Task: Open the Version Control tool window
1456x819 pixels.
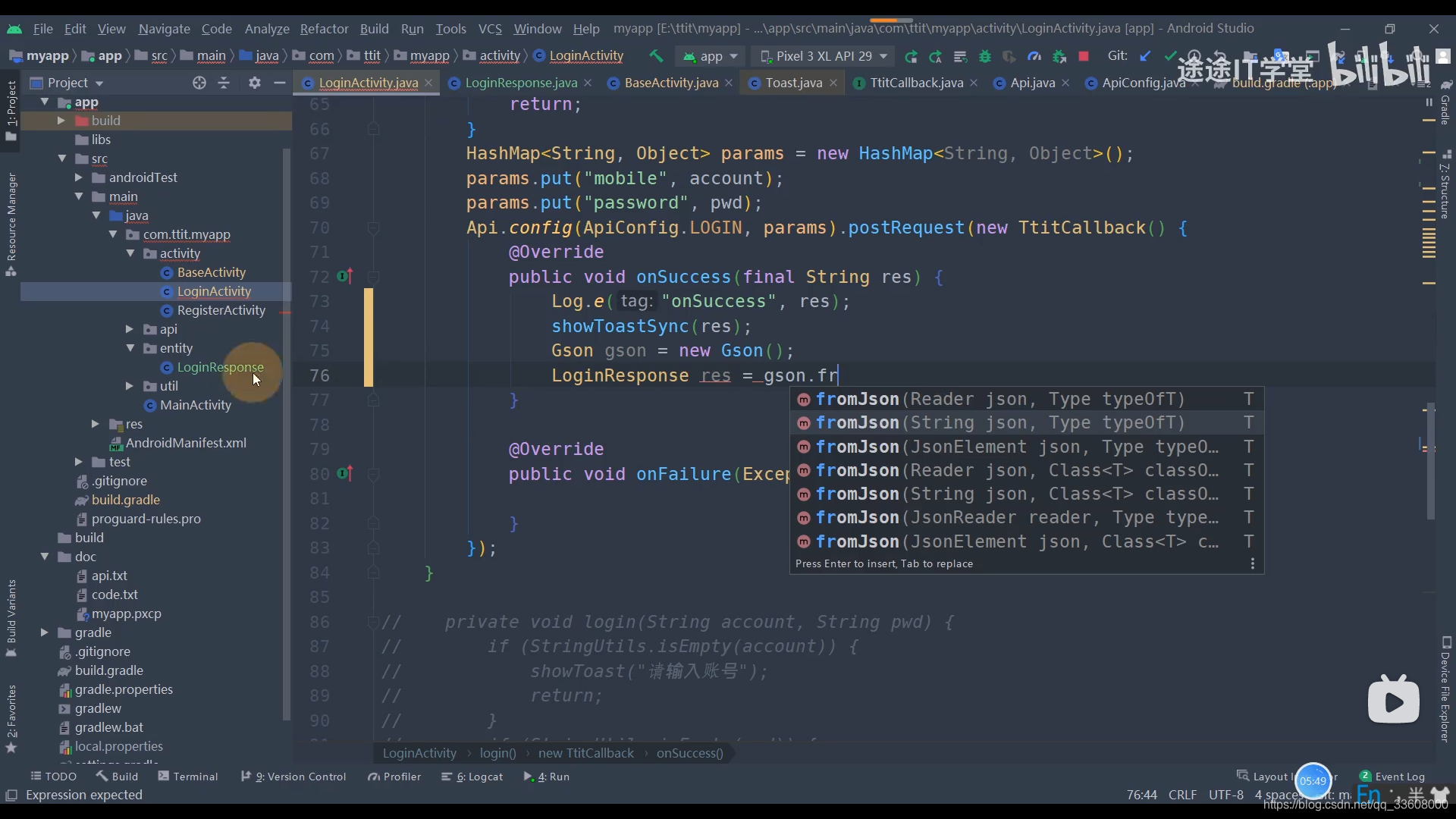Action: (293, 777)
